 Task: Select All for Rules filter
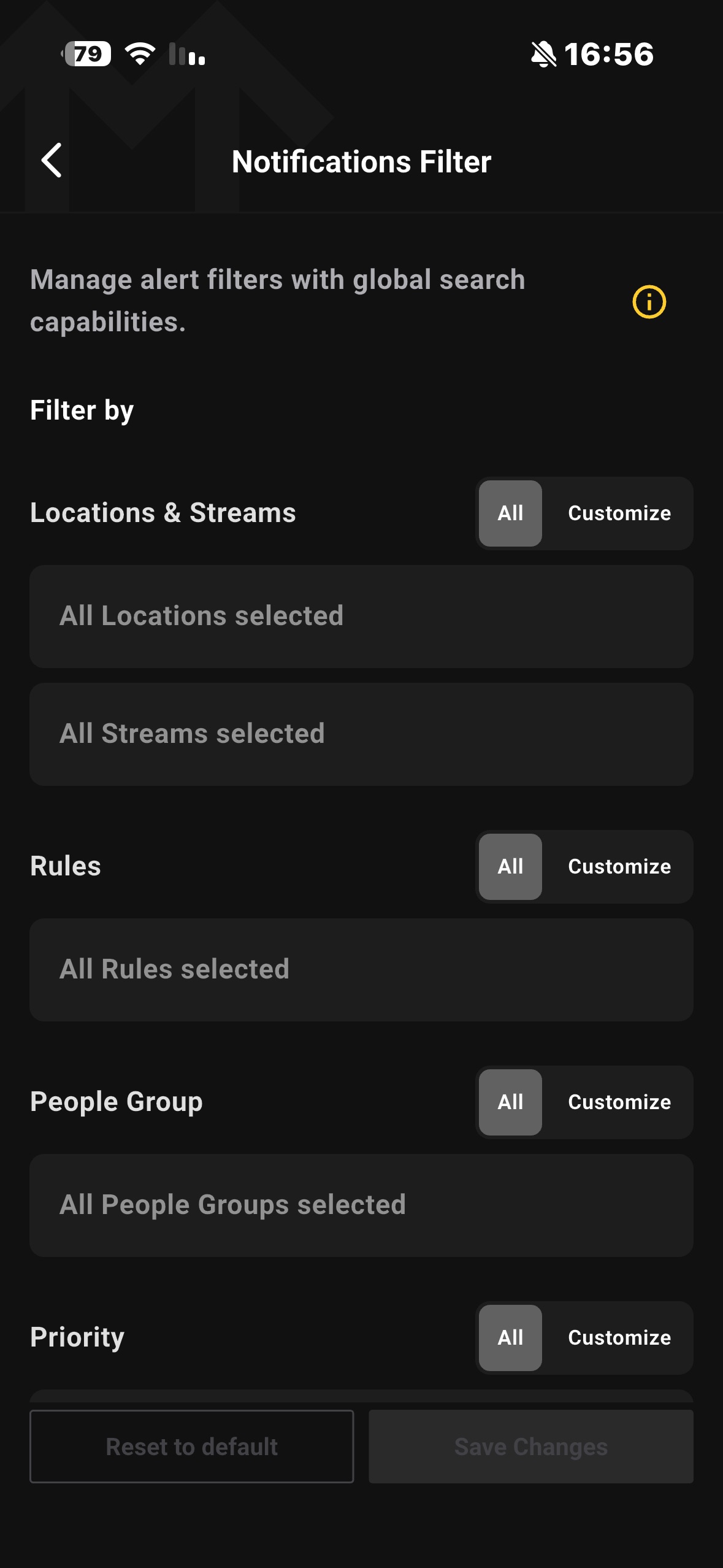(x=510, y=867)
